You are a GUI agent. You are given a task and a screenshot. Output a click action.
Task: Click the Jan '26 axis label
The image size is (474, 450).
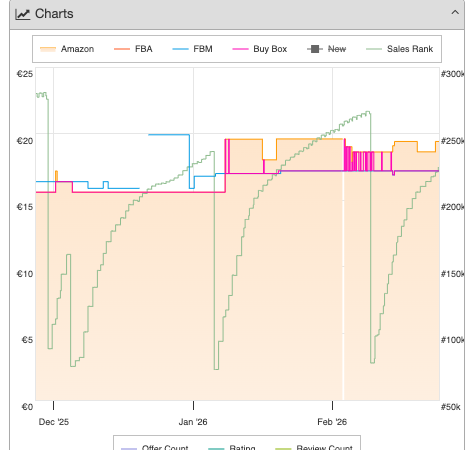point(193,422)
